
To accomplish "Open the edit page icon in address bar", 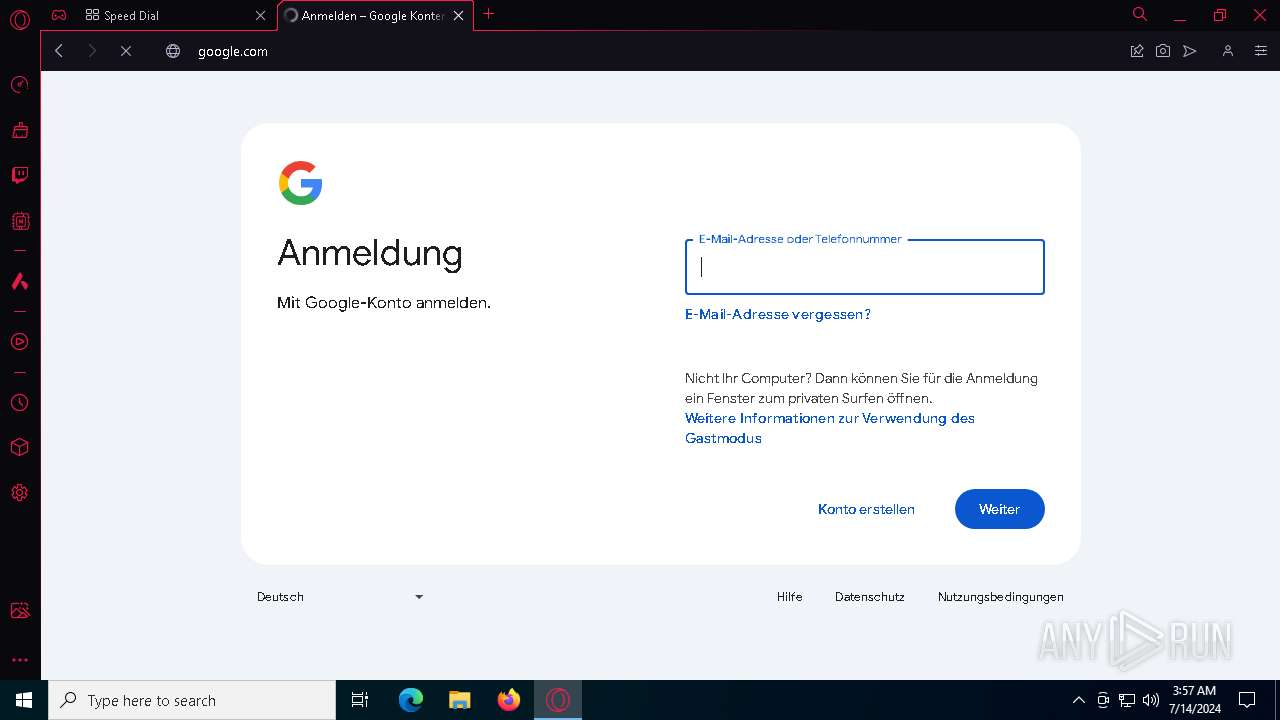I will pyautogui.click(x=1137, y=51).
